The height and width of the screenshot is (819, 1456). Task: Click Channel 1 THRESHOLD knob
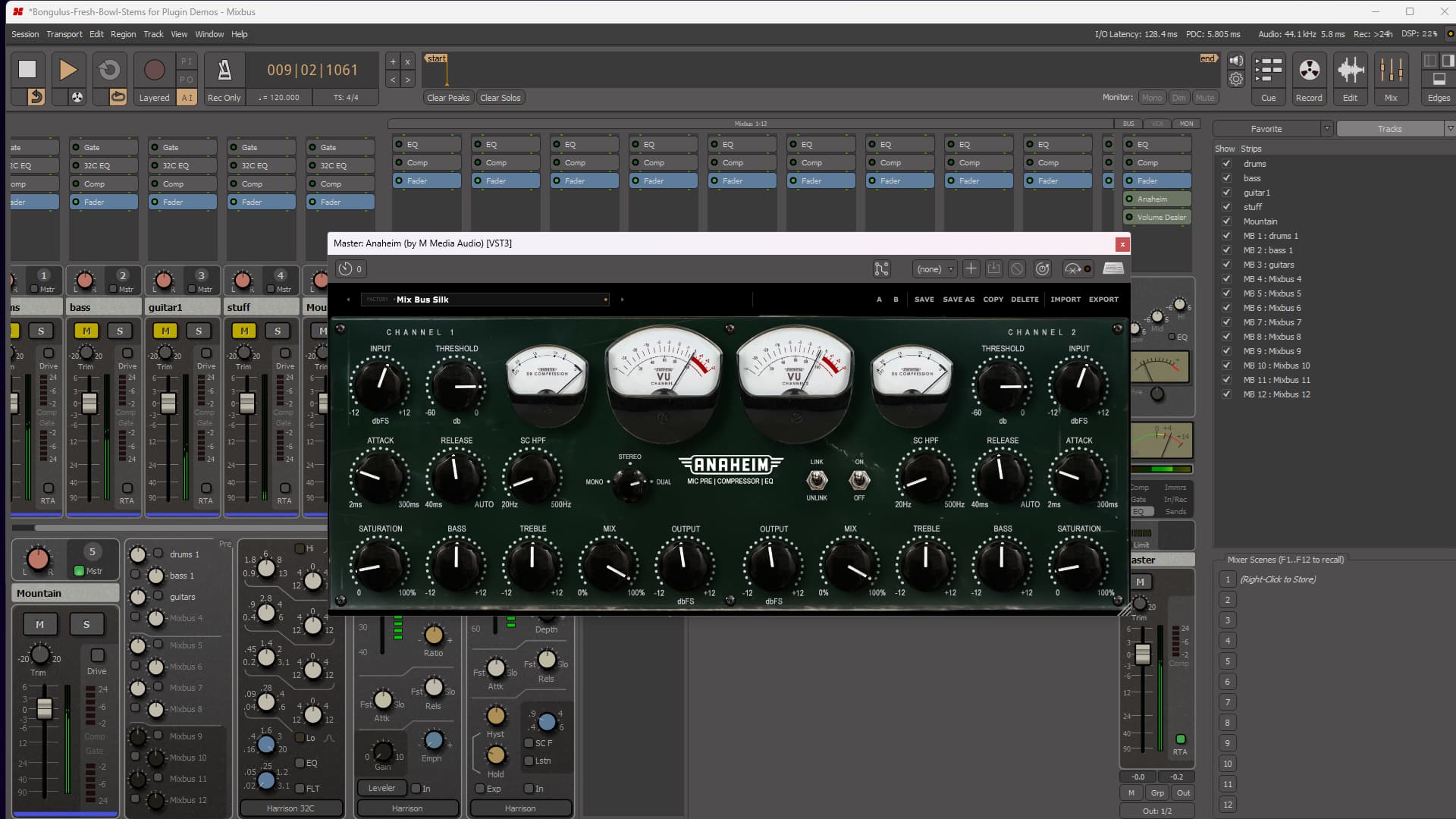coord(456,385)
